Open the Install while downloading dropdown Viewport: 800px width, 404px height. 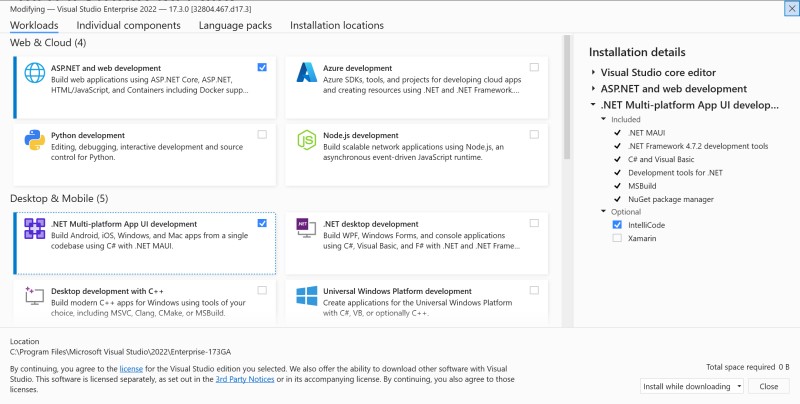pos(692,386)
